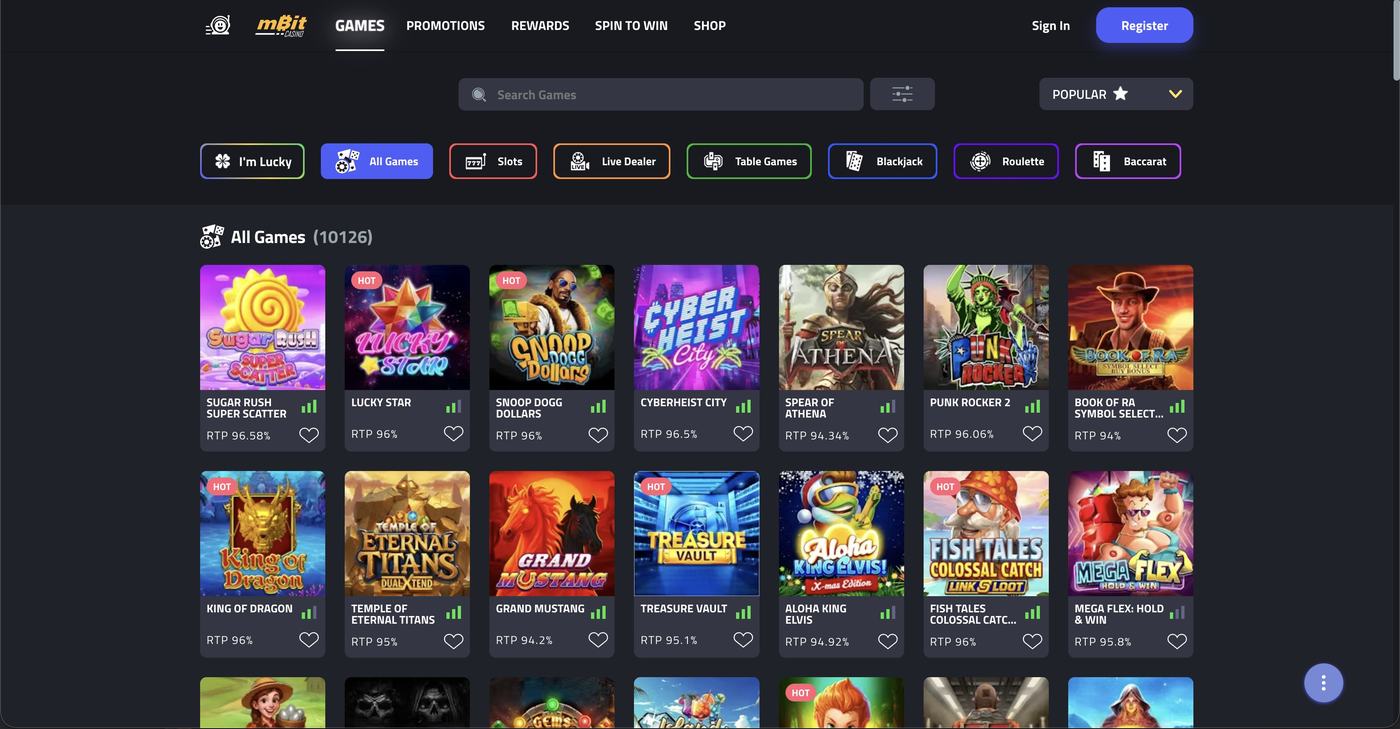Click the snail mascot icon in header
The width and height of the screenshot is (1400, 729).
pos(218,25)
